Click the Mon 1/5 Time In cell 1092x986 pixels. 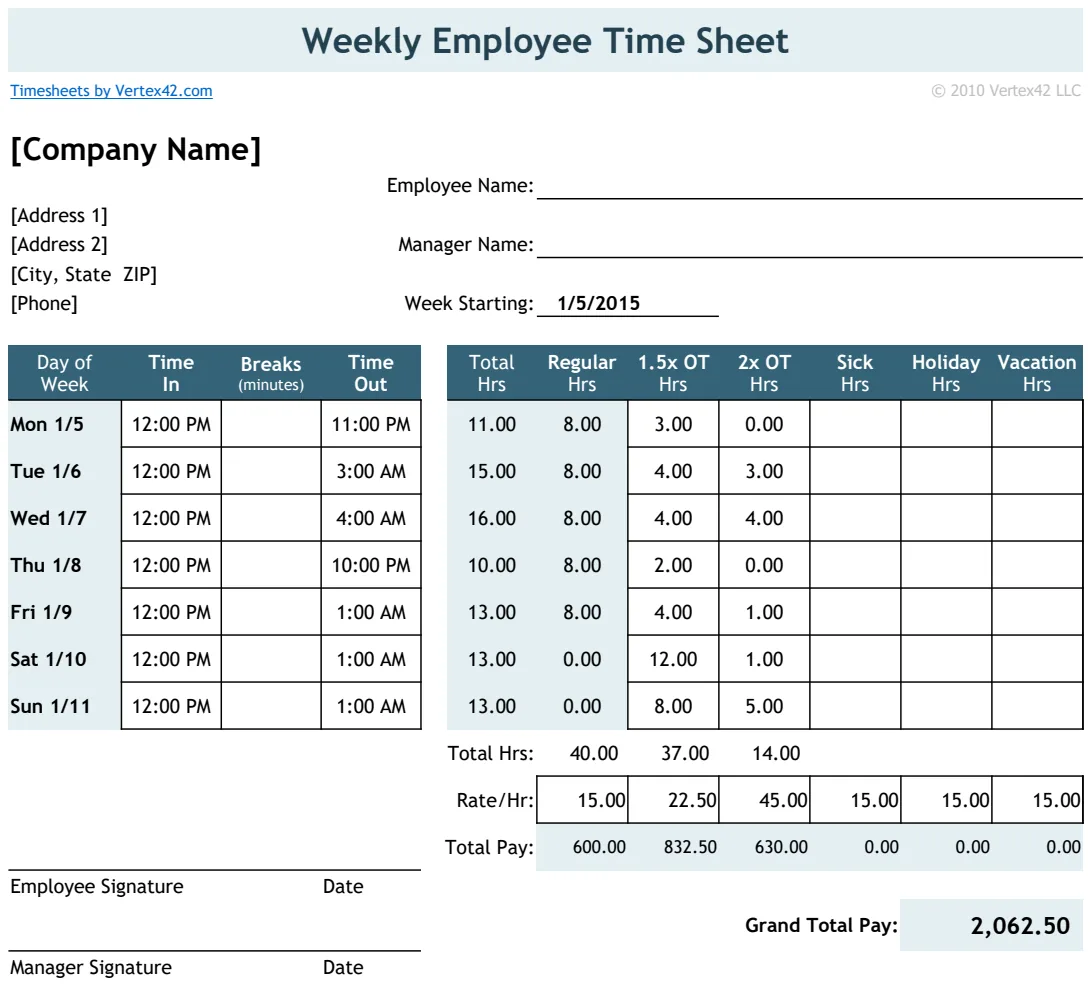(171, 424)
